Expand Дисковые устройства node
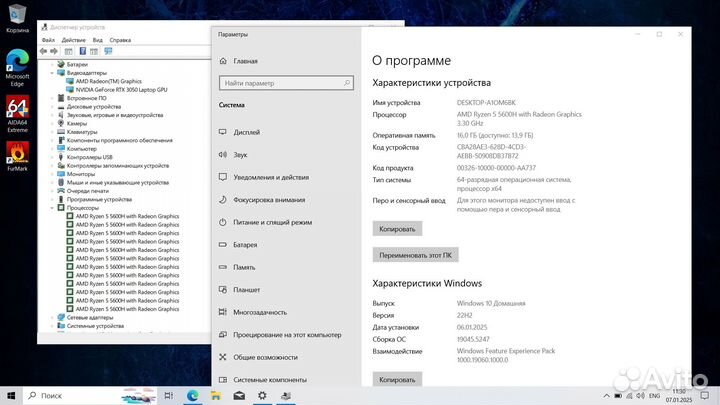The width and height of the screenshot is (720, 405). point(52,107)
